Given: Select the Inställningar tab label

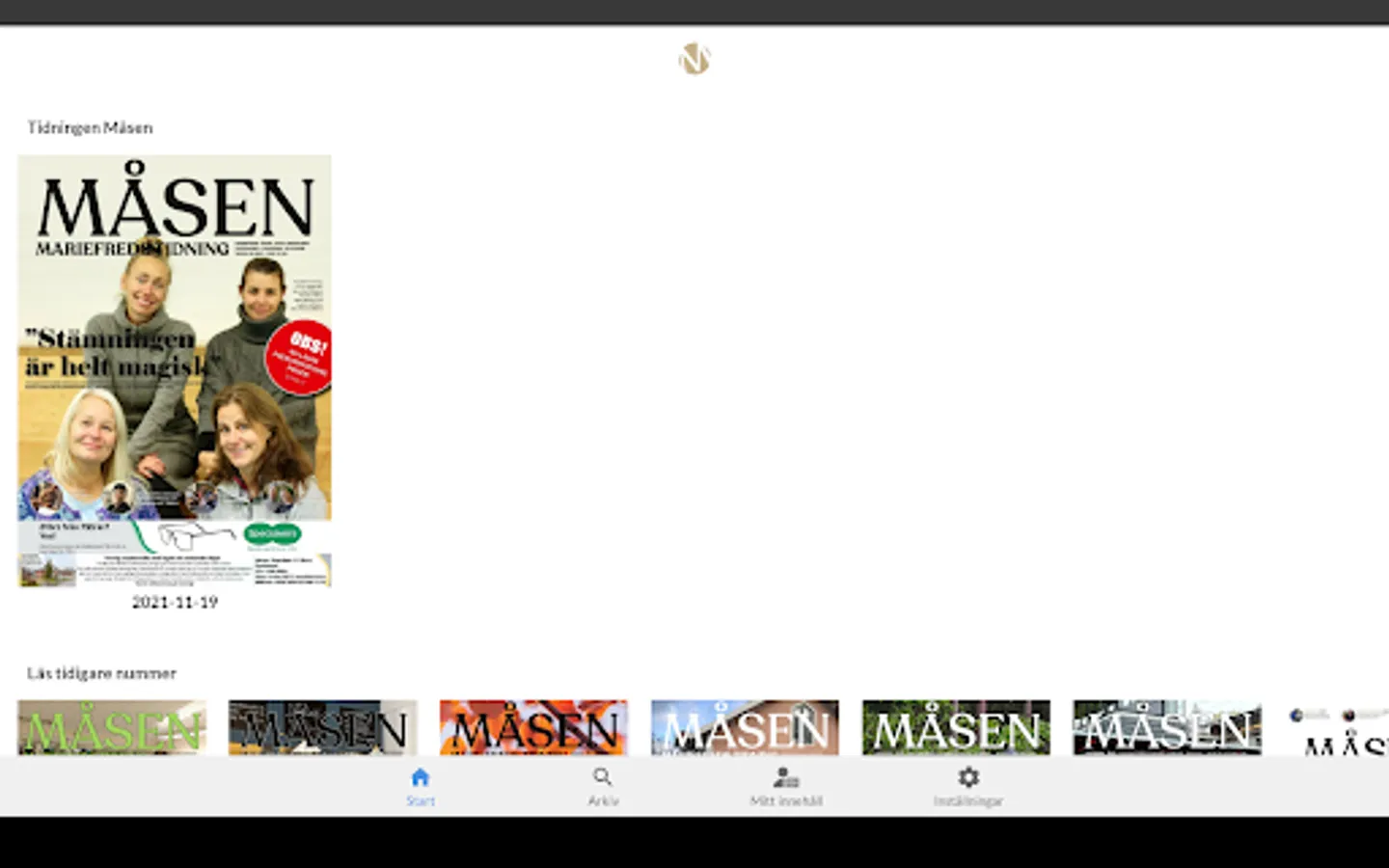Looking at the screenshot, I should (968, 800).
